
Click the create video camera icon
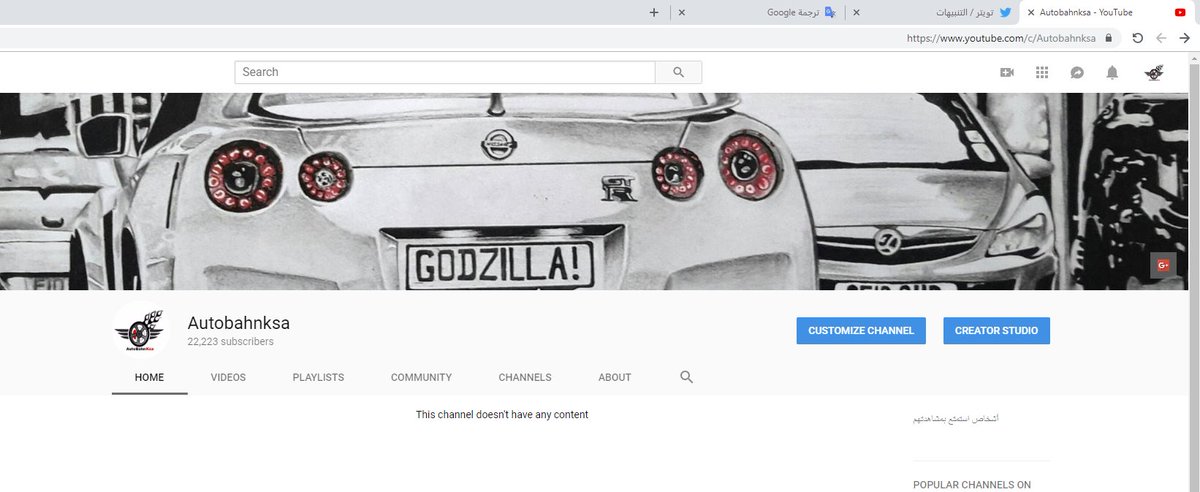[x=1007, y=72]
